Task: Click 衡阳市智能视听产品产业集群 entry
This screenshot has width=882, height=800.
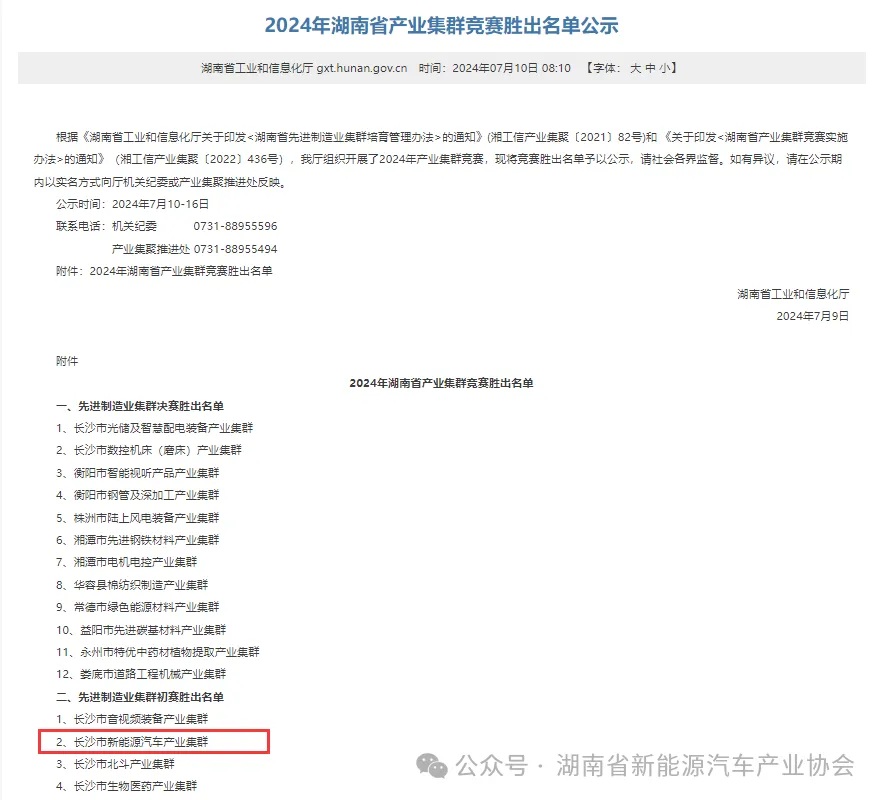Action: 137,473
